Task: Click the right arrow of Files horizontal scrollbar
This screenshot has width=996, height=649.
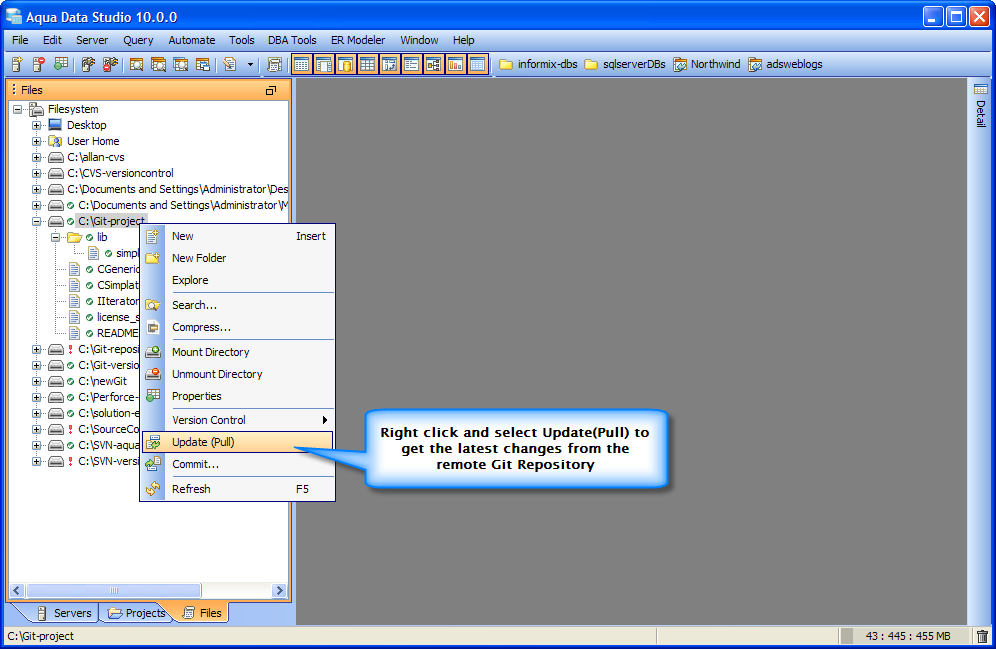Action: coord(278,591)
